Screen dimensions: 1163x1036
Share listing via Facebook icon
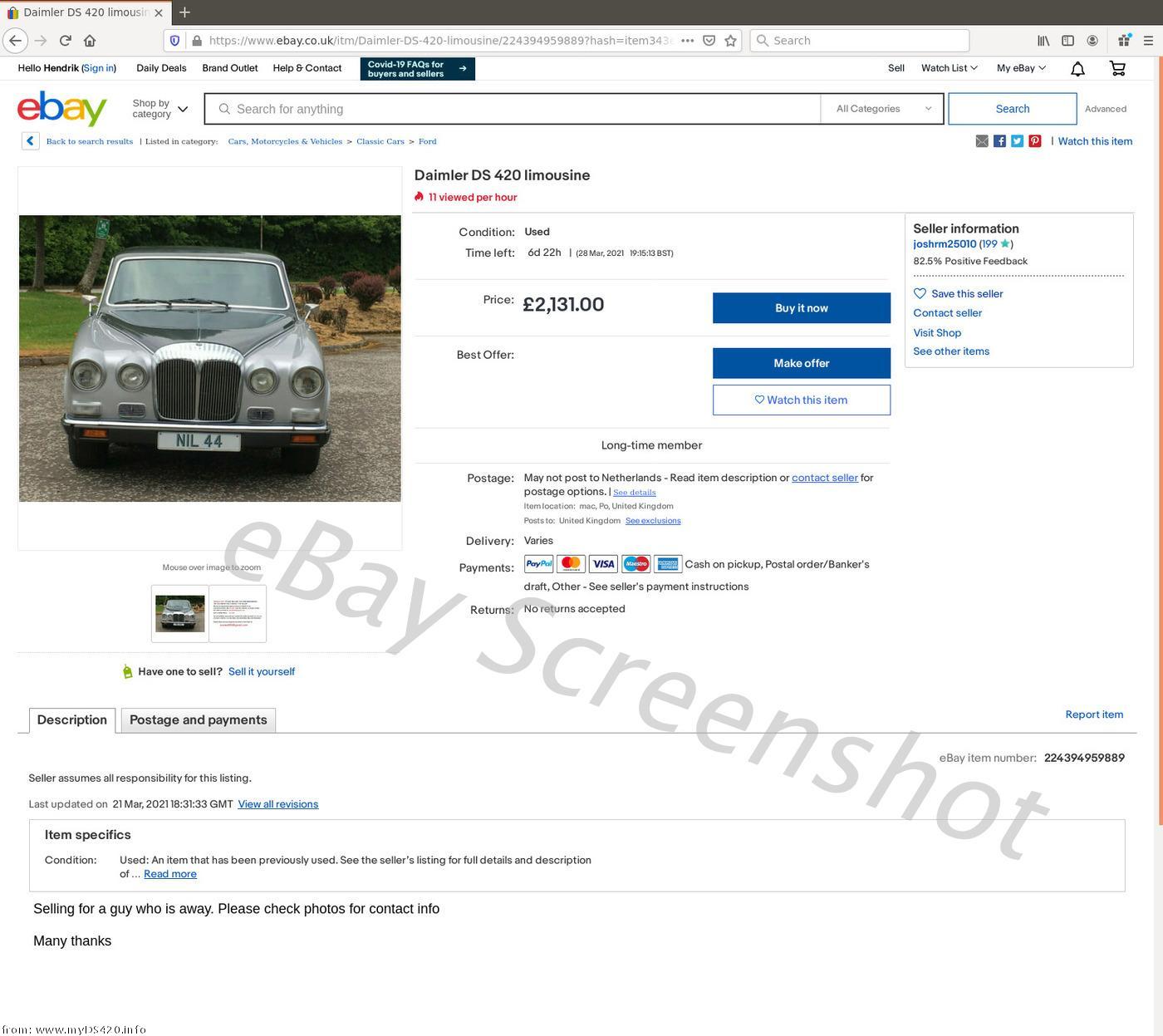[999, 141]
